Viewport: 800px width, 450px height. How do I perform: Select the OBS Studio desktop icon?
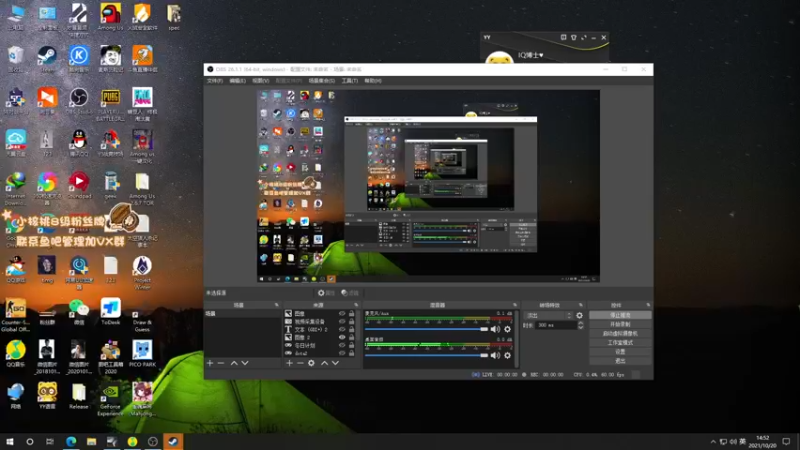tap(79, 101)
